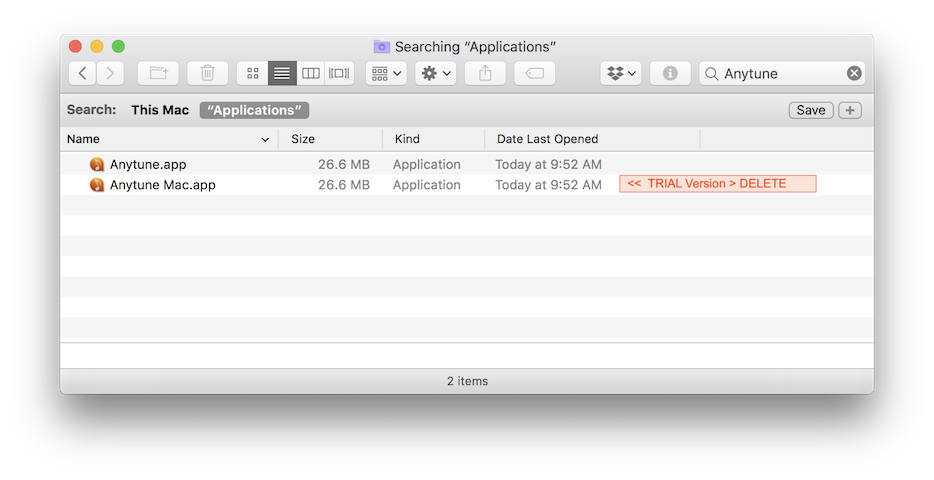
Task: Open the Action gear dropdown menu
Action: (x=436, y=73)
